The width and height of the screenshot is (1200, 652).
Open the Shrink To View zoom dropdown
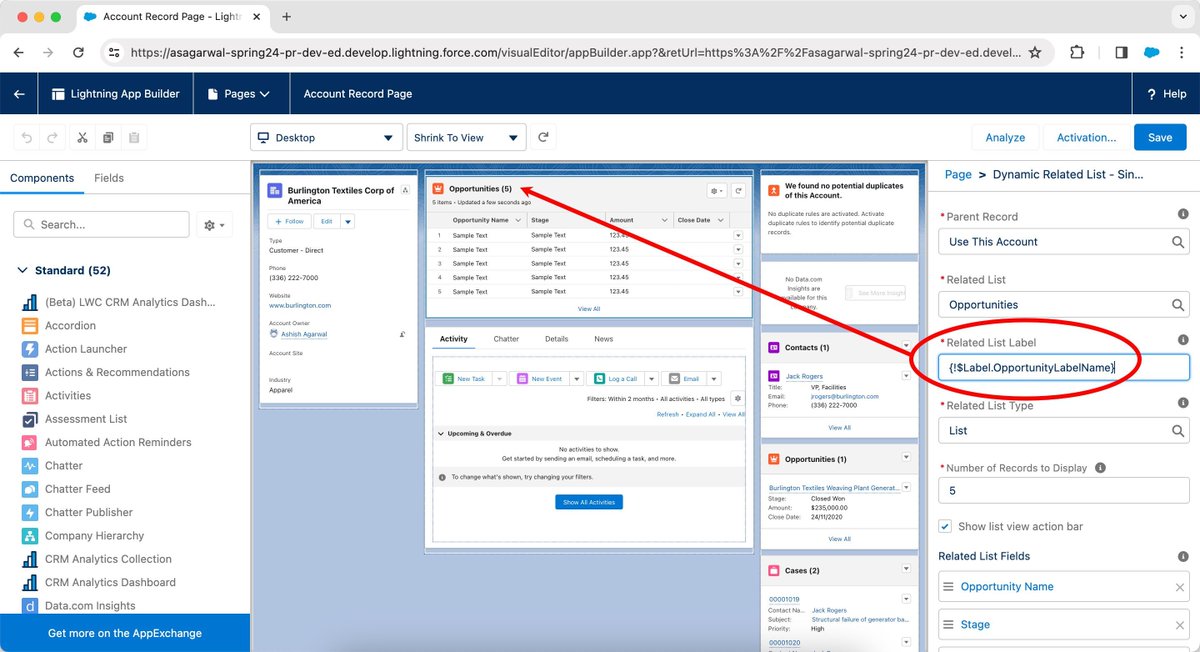click(466, 138)
